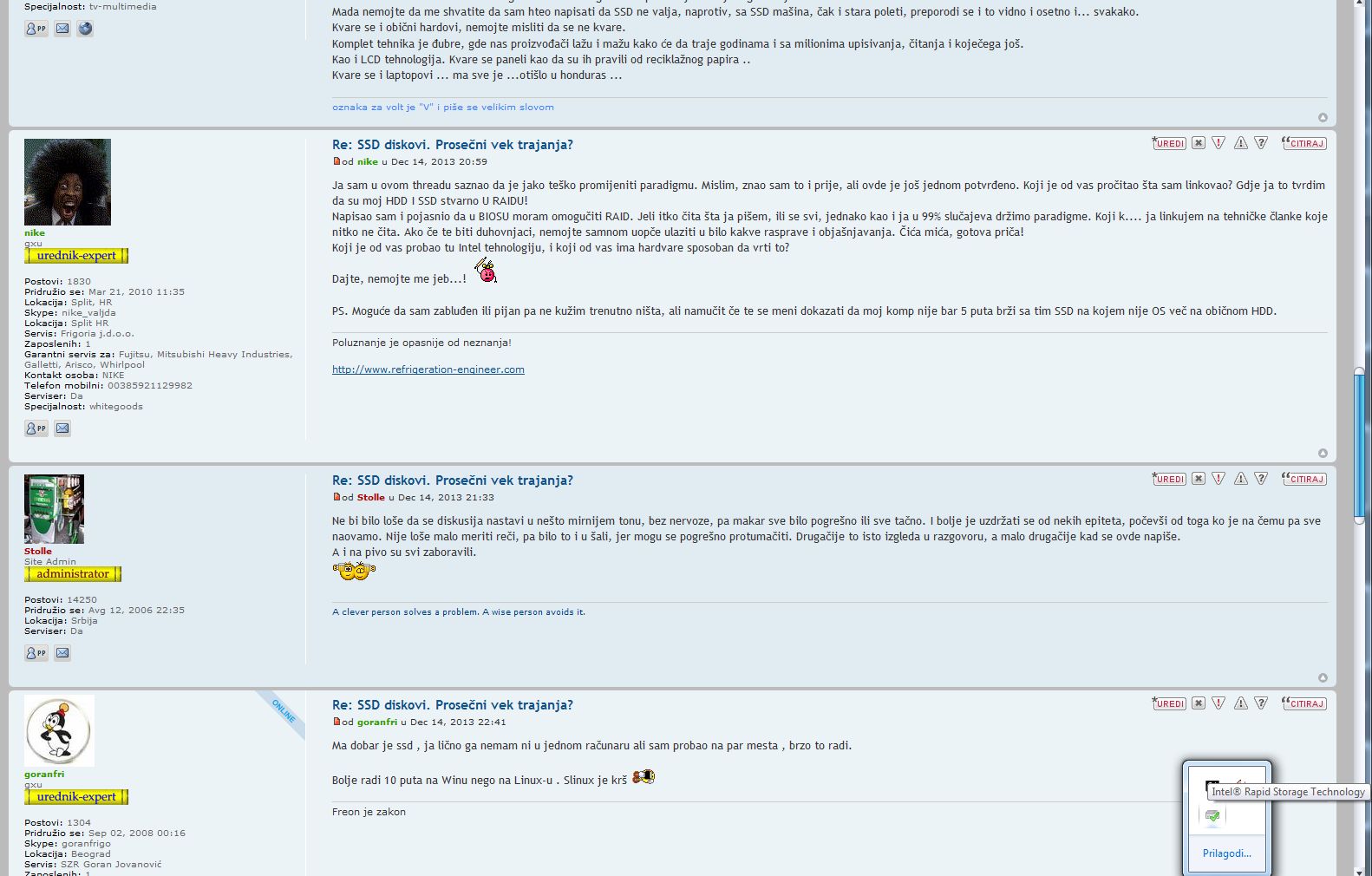Open Stolle's private message PP icon
Screen dimensions: 1372x876
tap(36, 653)
